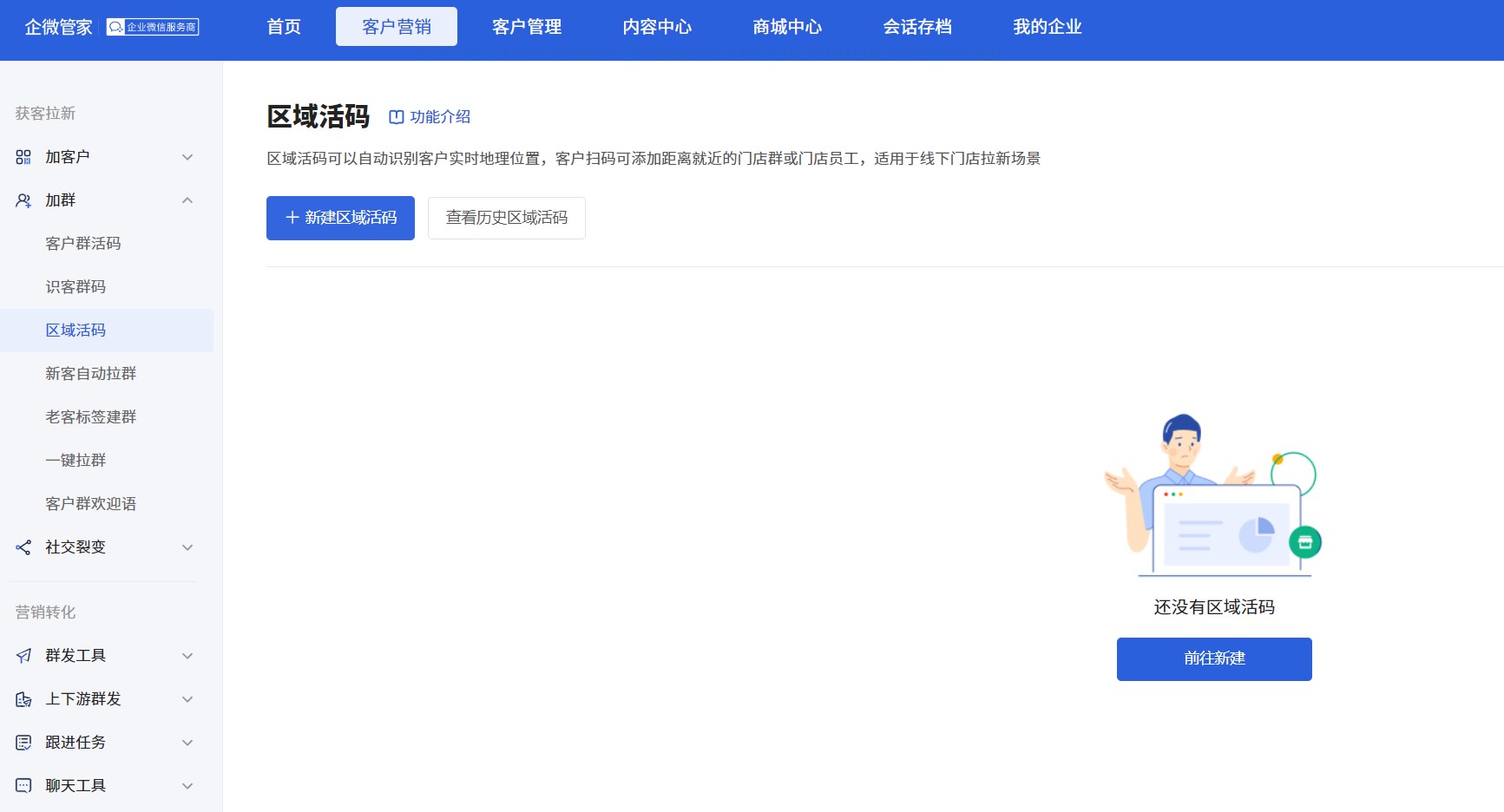Open 老客标签建群 in sidebar

pos(91,417)
